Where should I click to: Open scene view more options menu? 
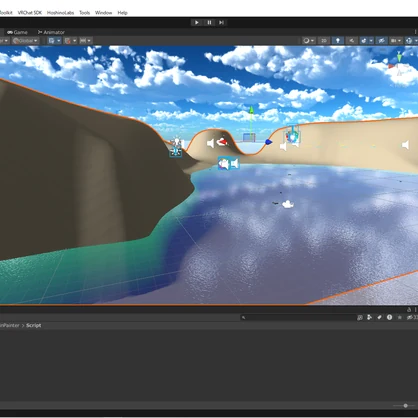coord(415,32)
